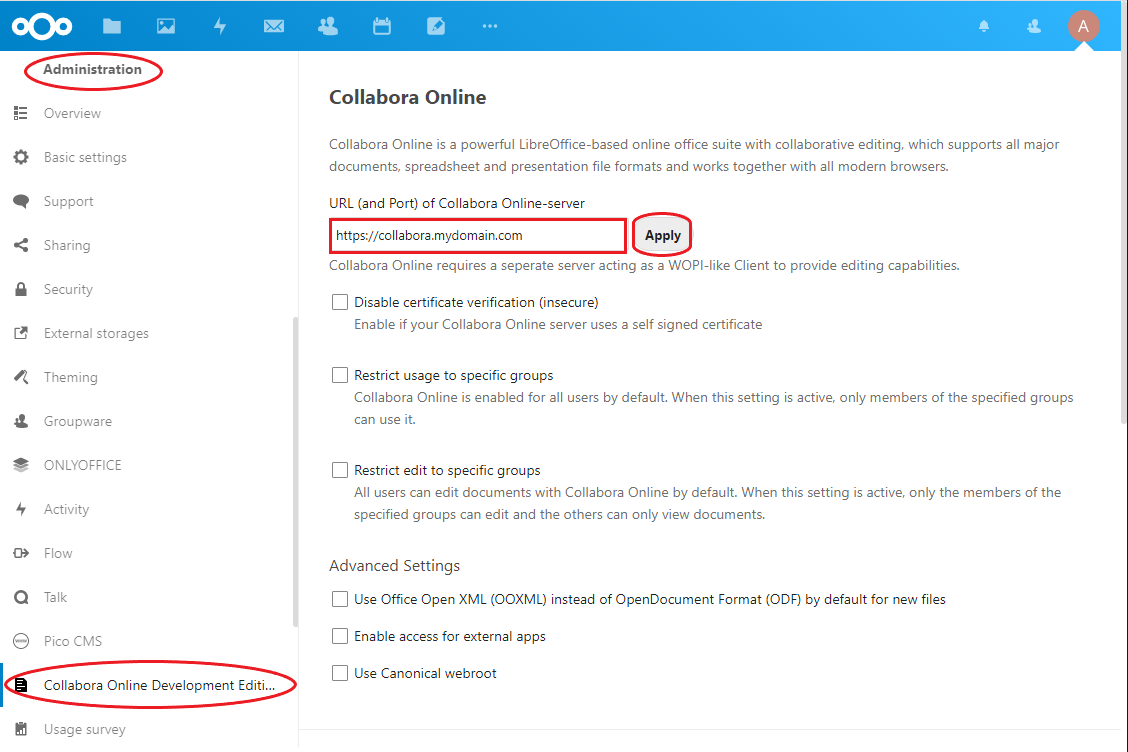Screen dimensions: 1128x752
Task: Click the sidebar vertical scrollbar
Action: [295, 471]
